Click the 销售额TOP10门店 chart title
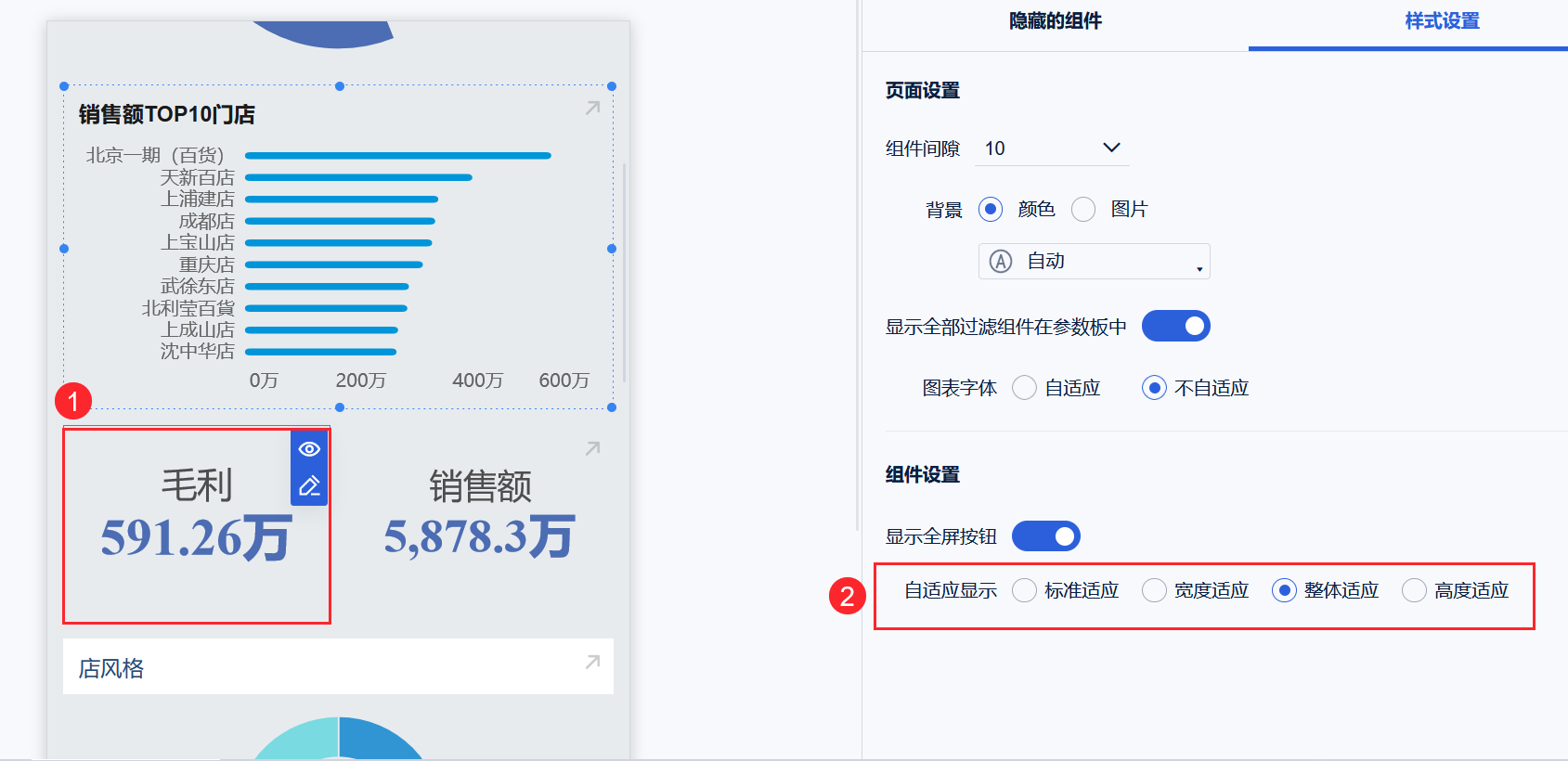The height and width of the screenshot is (761, 1568). pyautogui.click(x=167, y=114)
